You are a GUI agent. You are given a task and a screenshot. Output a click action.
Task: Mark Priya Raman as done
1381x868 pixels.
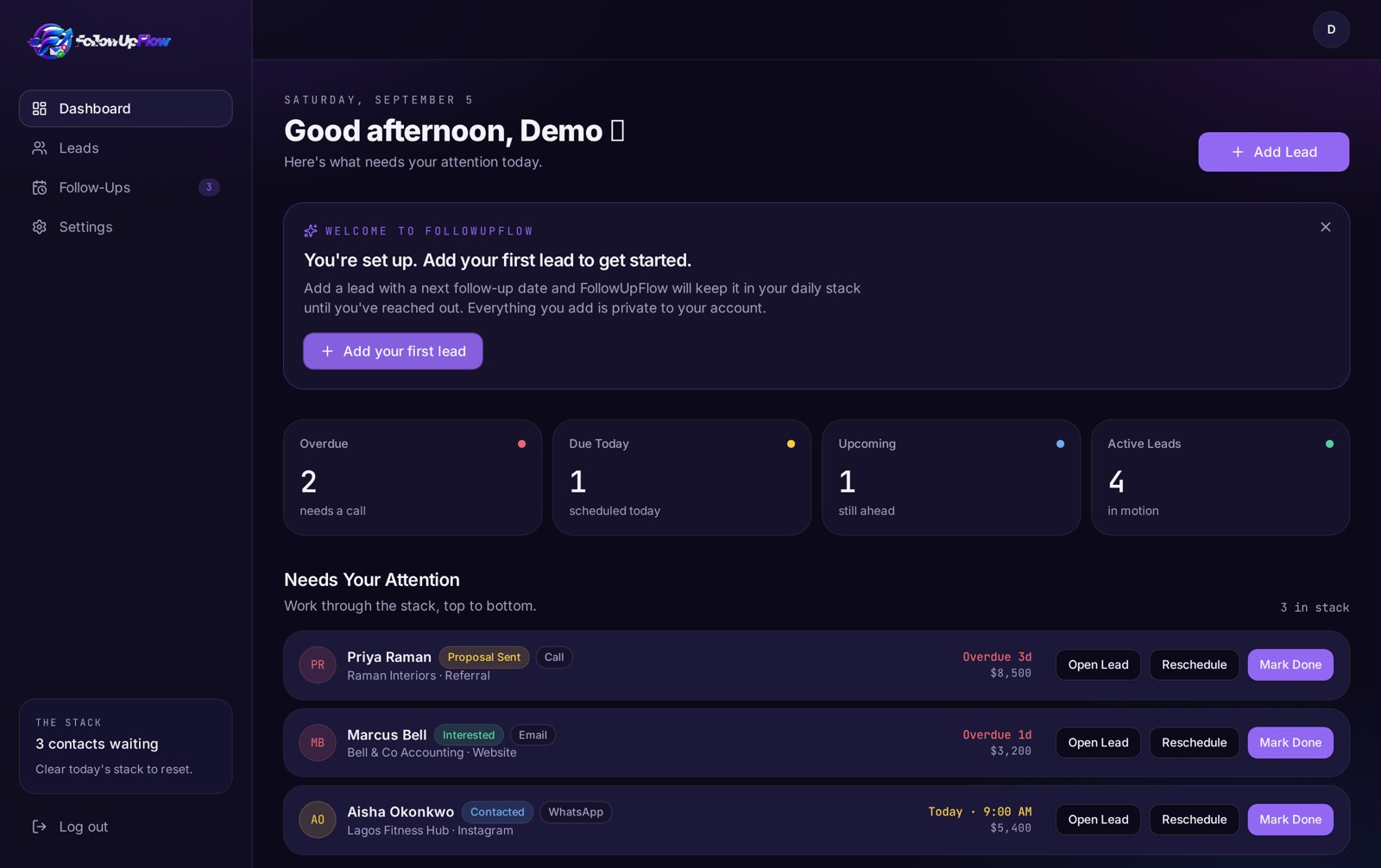(x=1290, y=664)
